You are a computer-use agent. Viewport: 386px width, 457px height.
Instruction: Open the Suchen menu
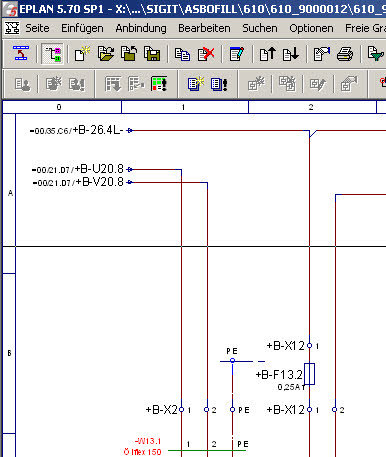click(260, 28)
